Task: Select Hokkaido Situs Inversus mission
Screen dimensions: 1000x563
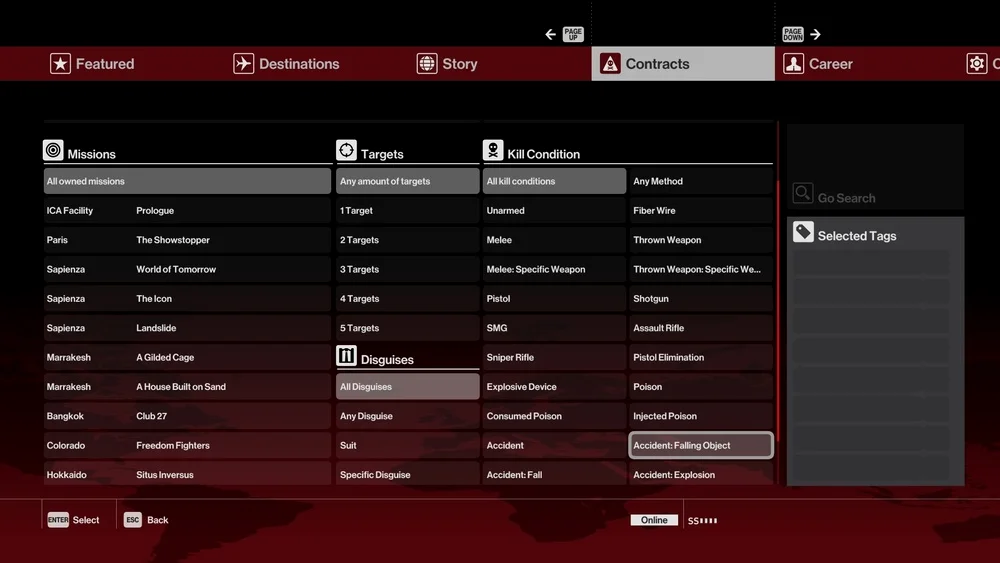Action: tap(188, 474)
